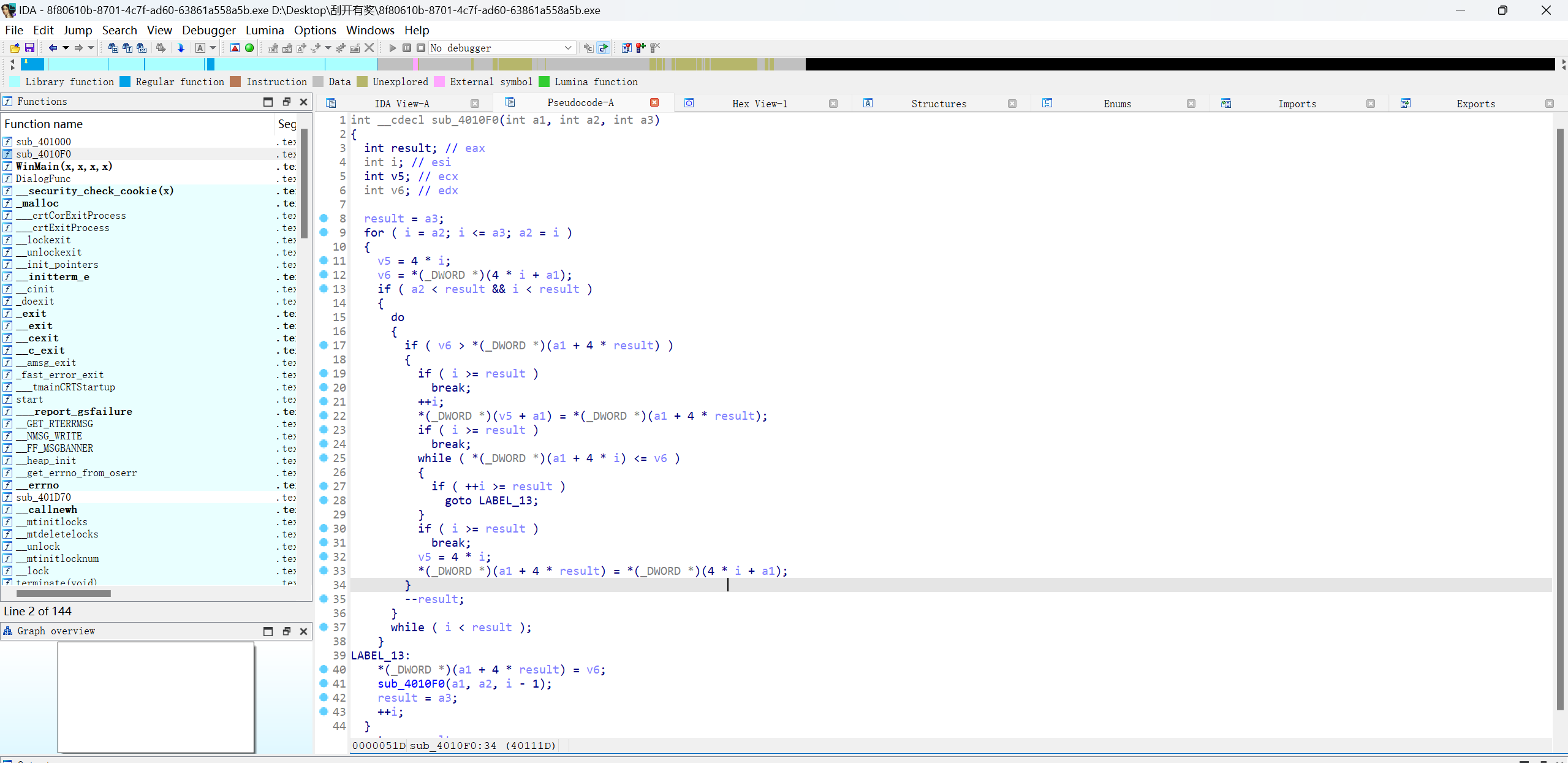Open the dropdown next to boxed A icon
This screenshot has width=1568, height=763.
click(213, 48)
